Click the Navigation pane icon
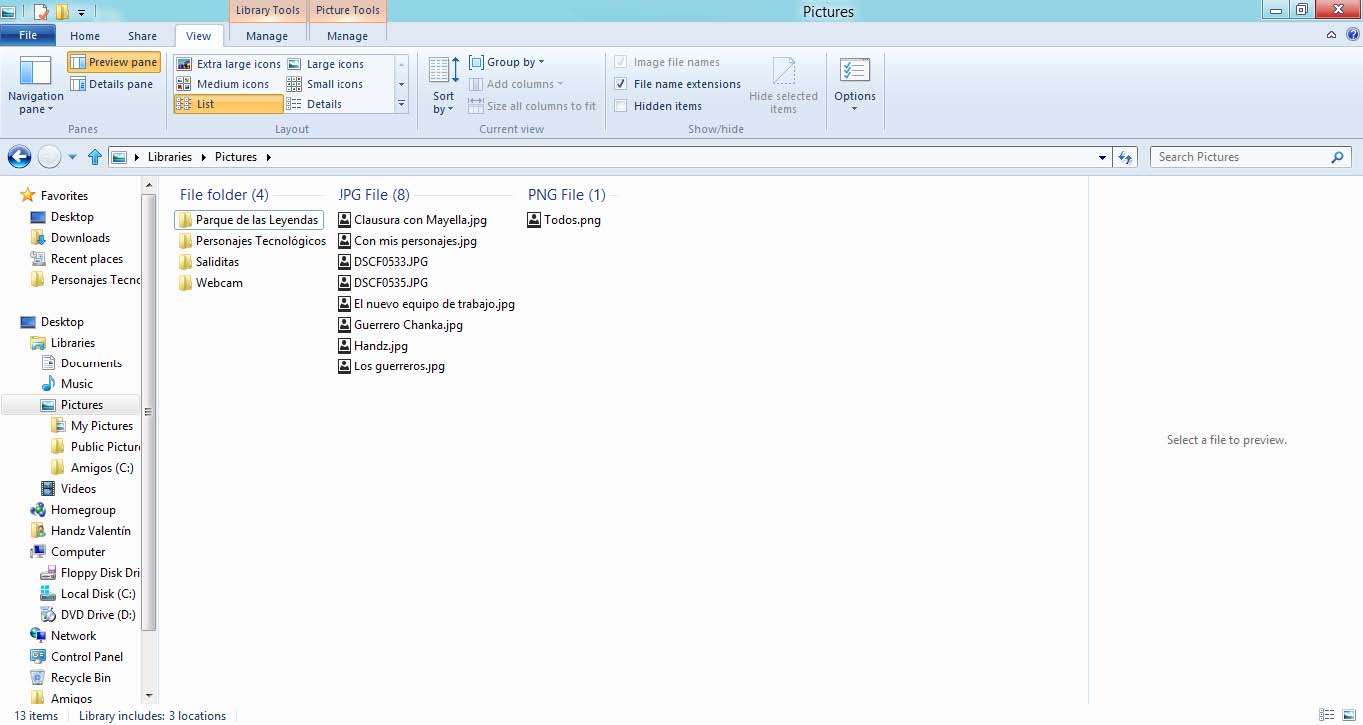 coord(35,72)
